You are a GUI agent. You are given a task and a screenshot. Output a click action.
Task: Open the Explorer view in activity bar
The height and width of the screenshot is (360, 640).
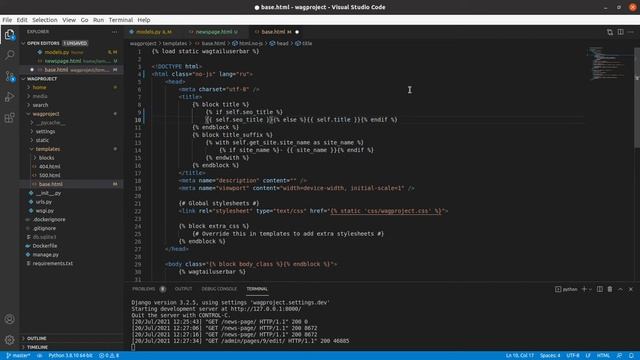click(x=9, y=34)
